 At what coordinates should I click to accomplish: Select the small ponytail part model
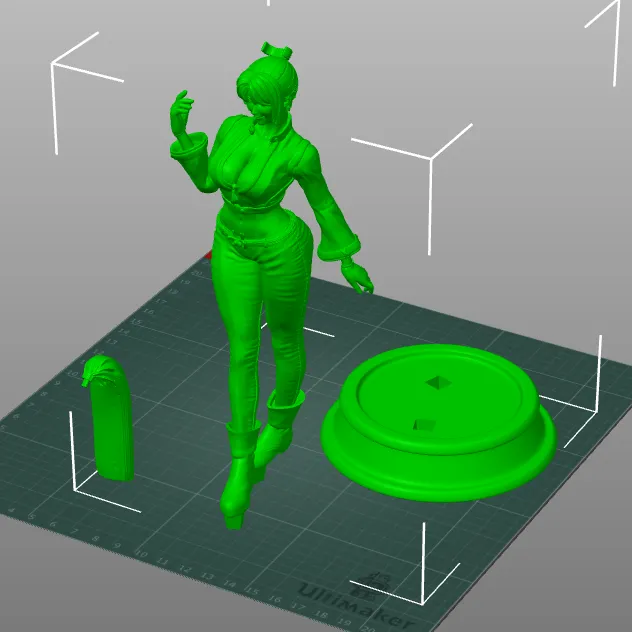(108, 420)
